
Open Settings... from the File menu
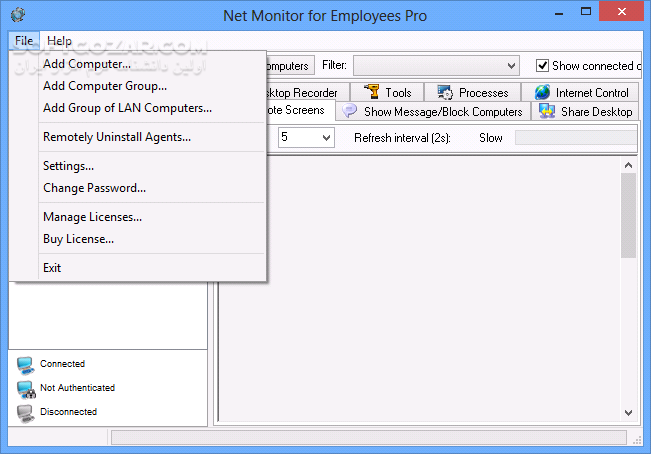(x=137, y=166)
